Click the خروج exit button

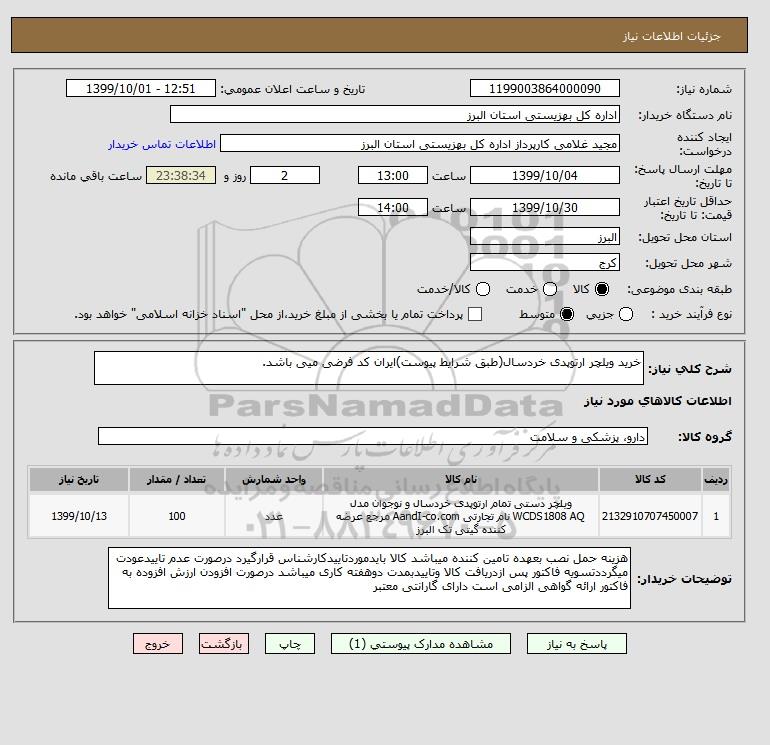click(158, 644)
